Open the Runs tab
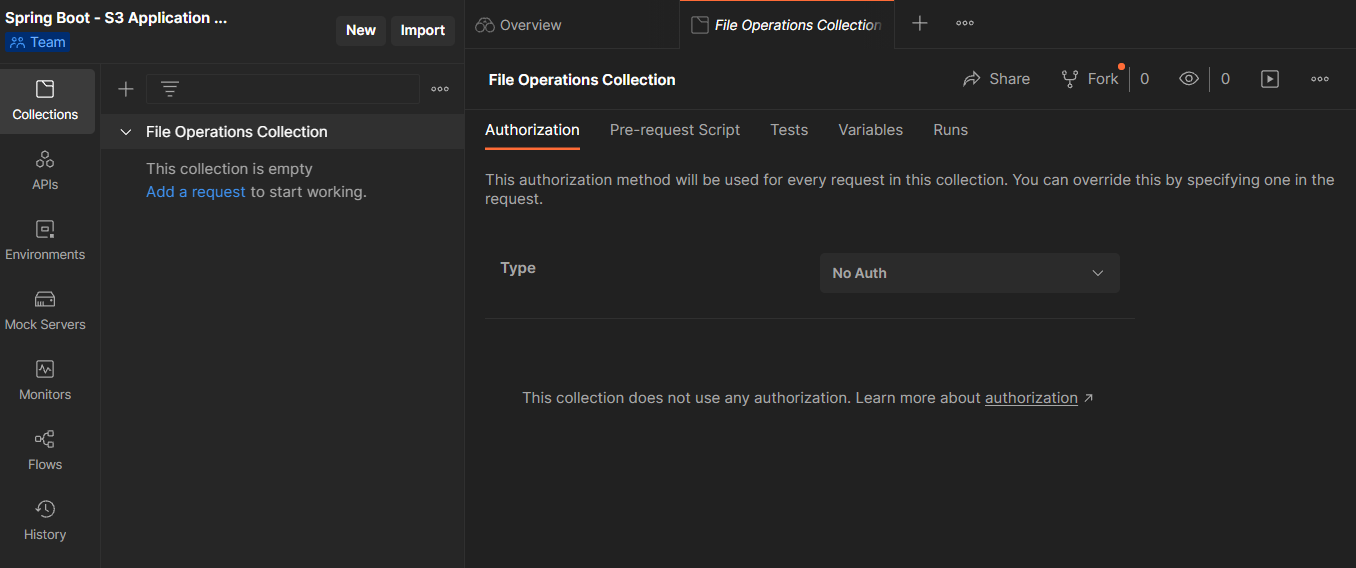The image size is (1356, 568). pyautogui.click(x=950, y=130)
